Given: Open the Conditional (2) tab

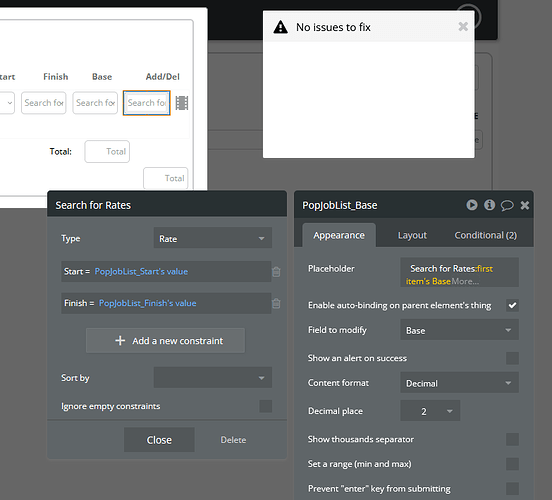Looking at the screenshot, I should (x=485, y=235).
